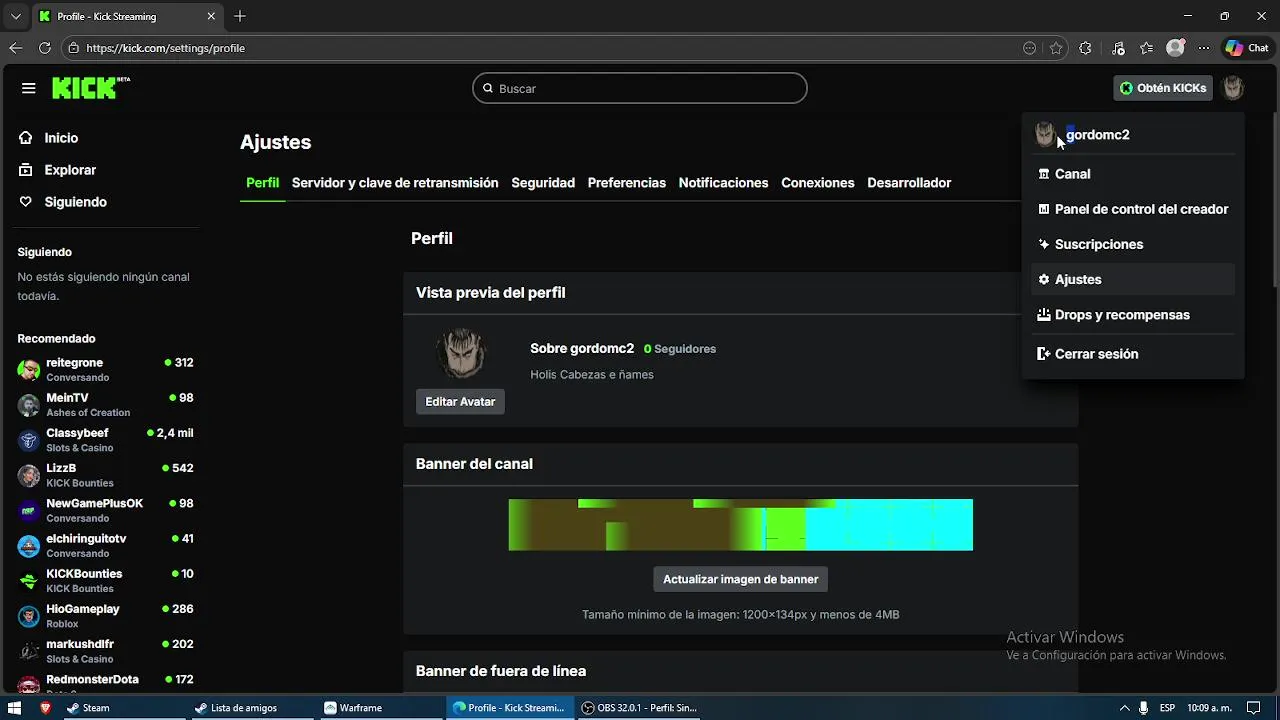The width and height of the screenshot is (1280, 720).
Task: Click Actualizar imagen de banner button
Action: point(740,579)
